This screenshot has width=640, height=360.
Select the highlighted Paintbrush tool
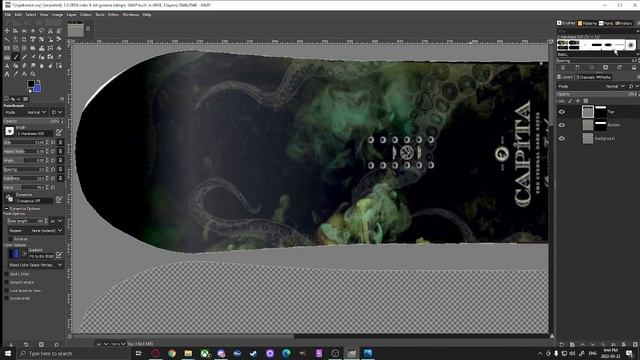16,57
